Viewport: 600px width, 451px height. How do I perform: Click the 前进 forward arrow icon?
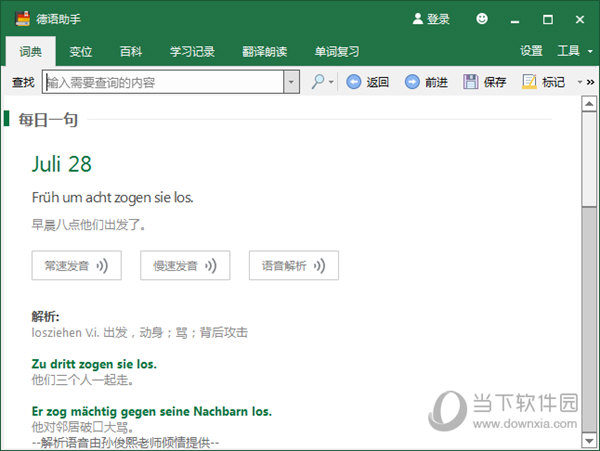(412, 82)
